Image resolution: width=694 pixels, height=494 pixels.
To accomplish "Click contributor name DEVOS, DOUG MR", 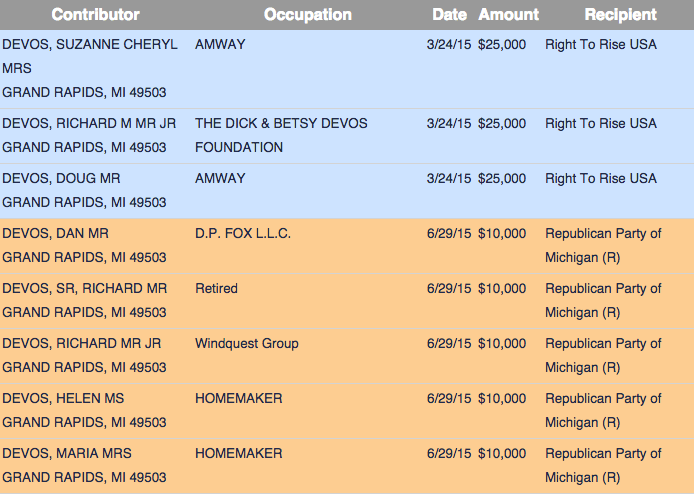I will click(61, 179).
